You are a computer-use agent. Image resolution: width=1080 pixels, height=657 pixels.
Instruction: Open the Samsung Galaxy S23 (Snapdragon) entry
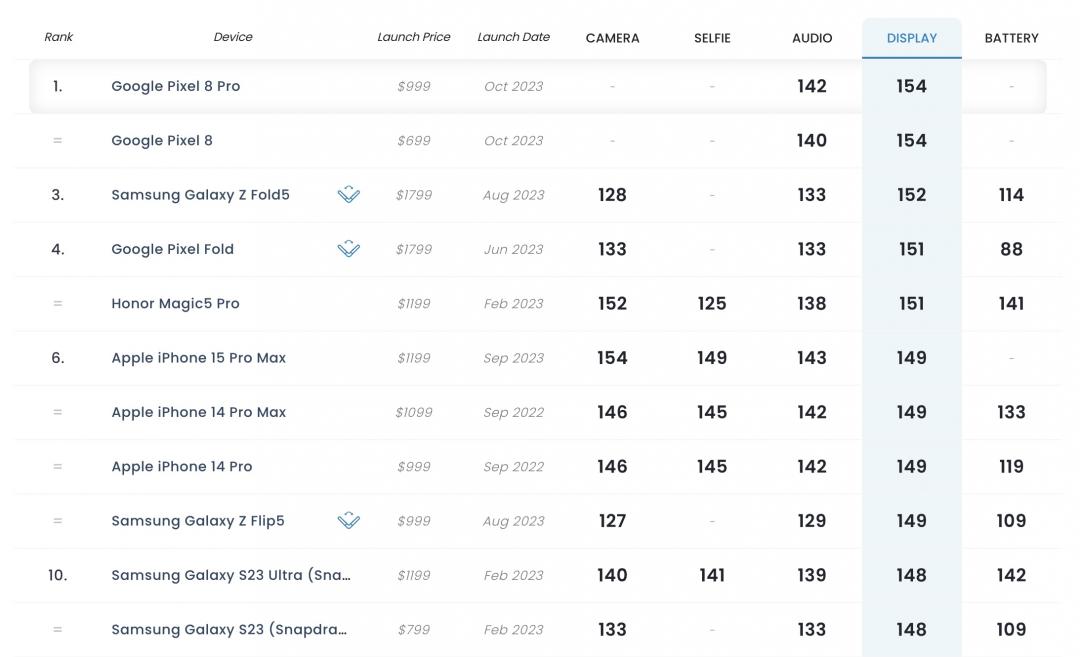(x=229, y=630)
